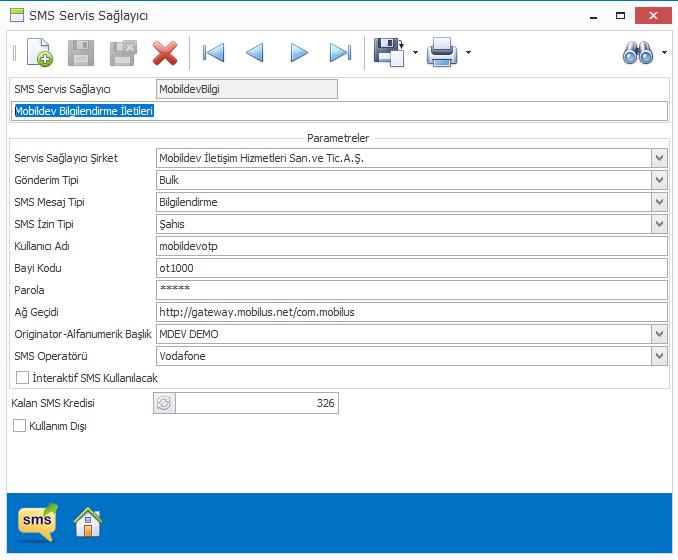Expand the Originator-Alfanumerik Başlık dropdown

point(659,334)
